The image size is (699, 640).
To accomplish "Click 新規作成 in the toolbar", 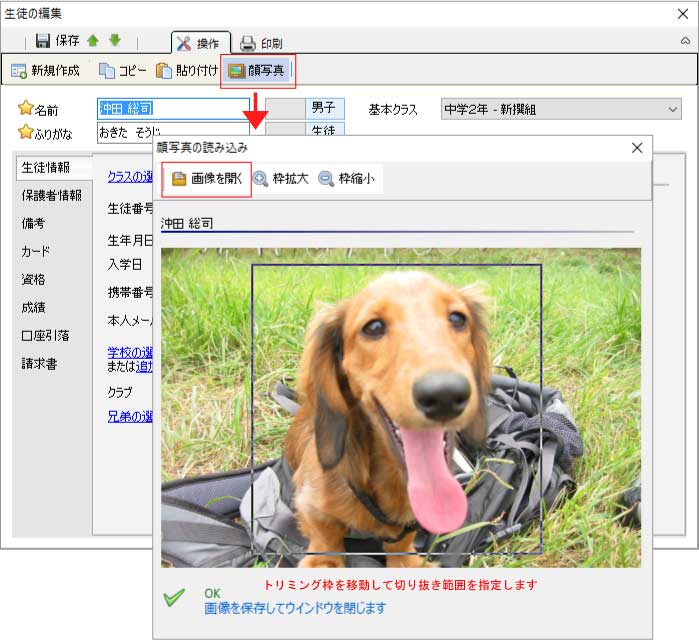I will (x=45, y=70).
